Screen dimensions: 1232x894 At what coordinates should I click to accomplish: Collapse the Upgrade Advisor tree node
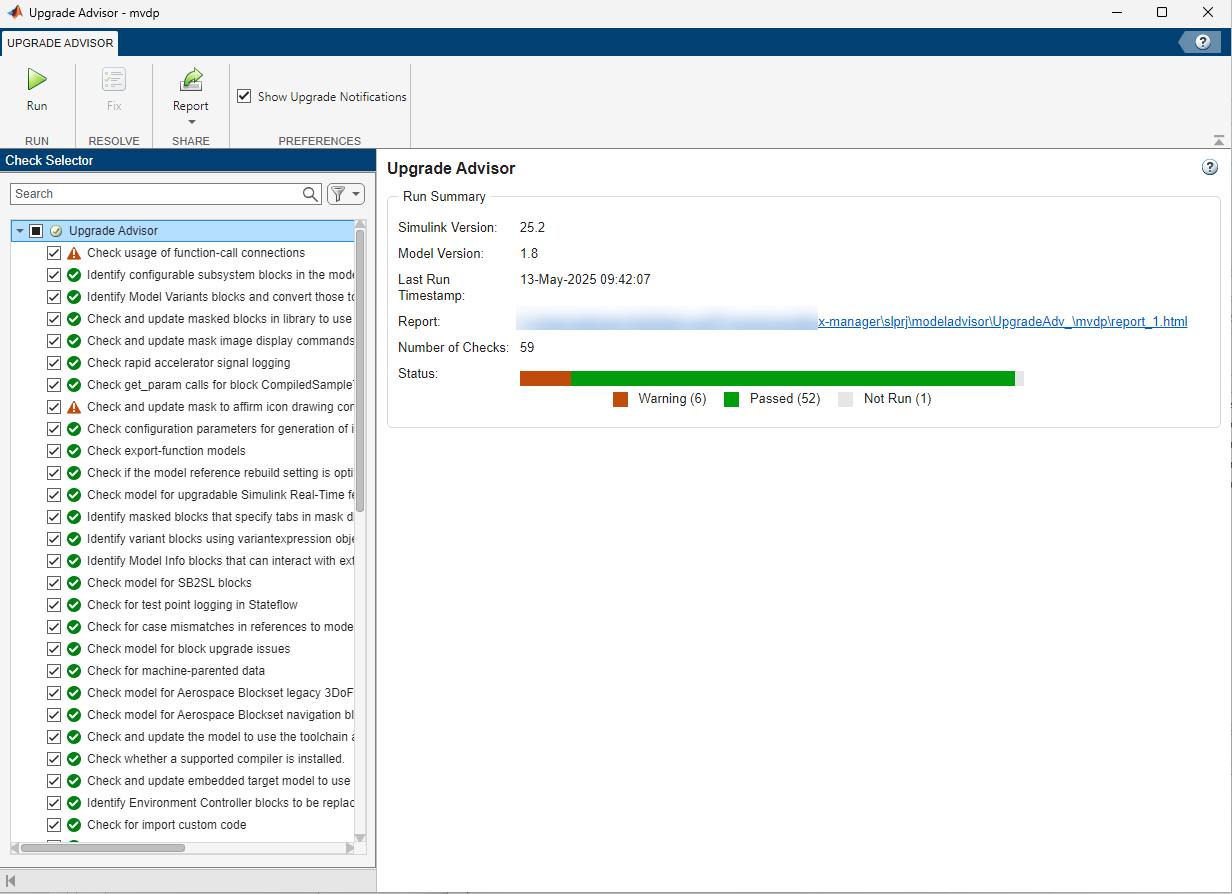pos(18,230)
